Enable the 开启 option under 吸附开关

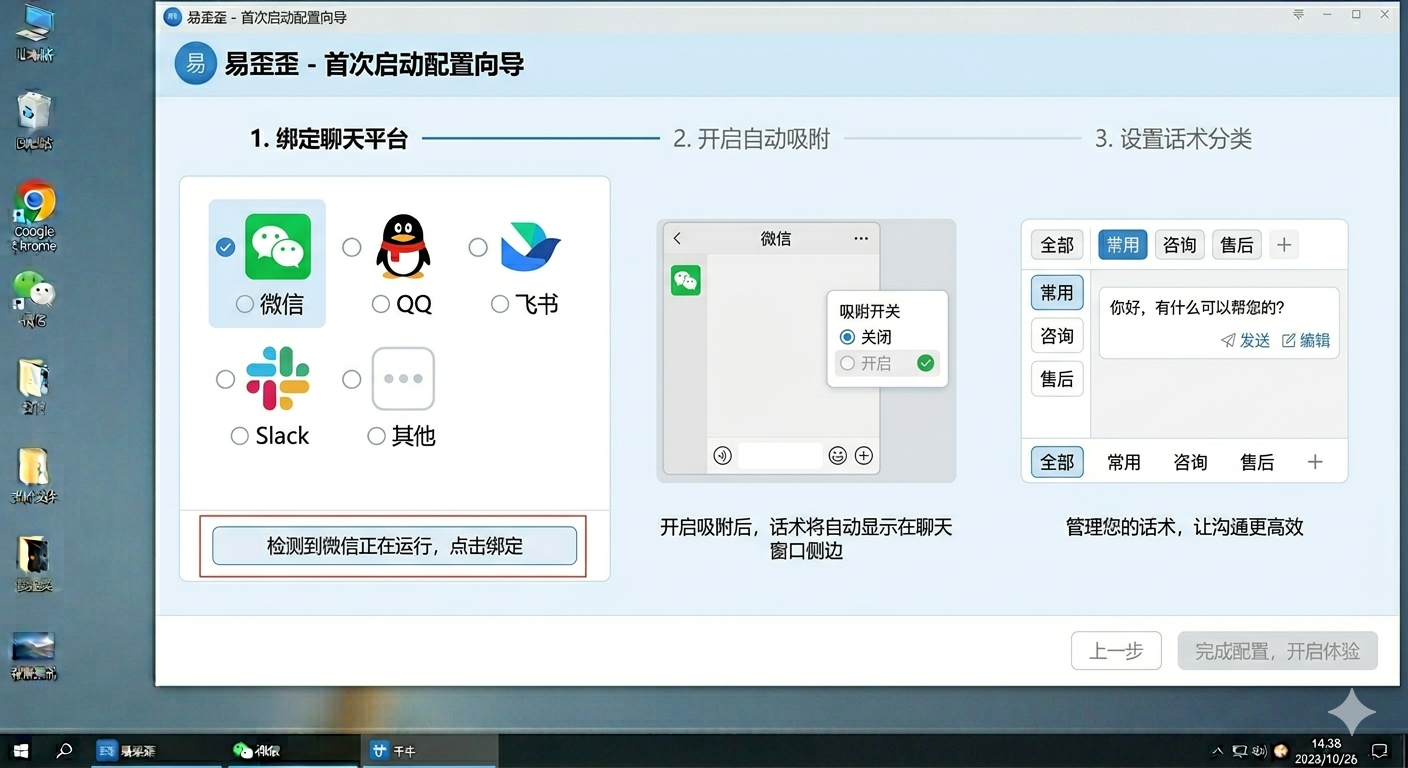click(x=847, y=363)
